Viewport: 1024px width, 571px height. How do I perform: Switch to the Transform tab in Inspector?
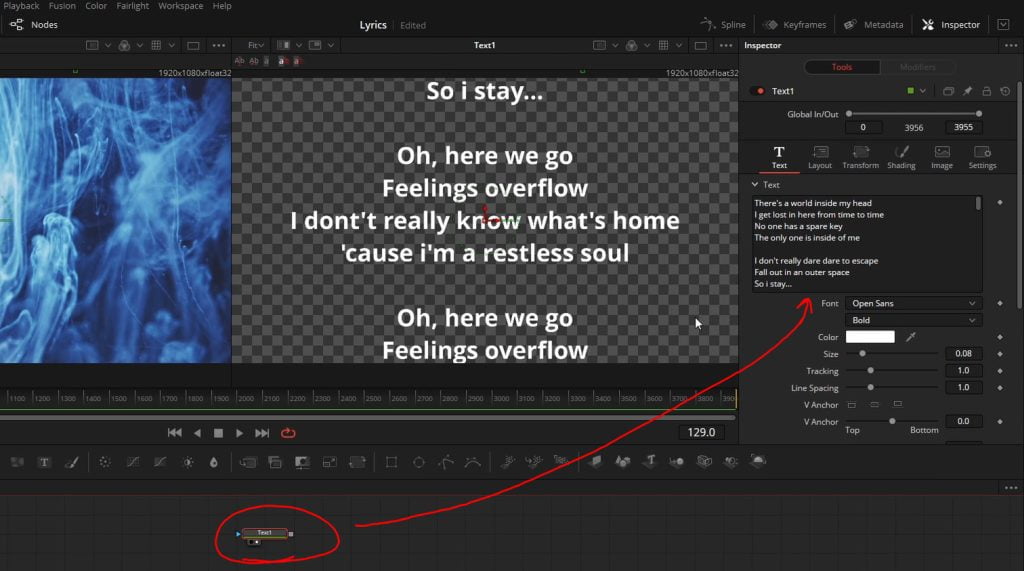(860, 157)
